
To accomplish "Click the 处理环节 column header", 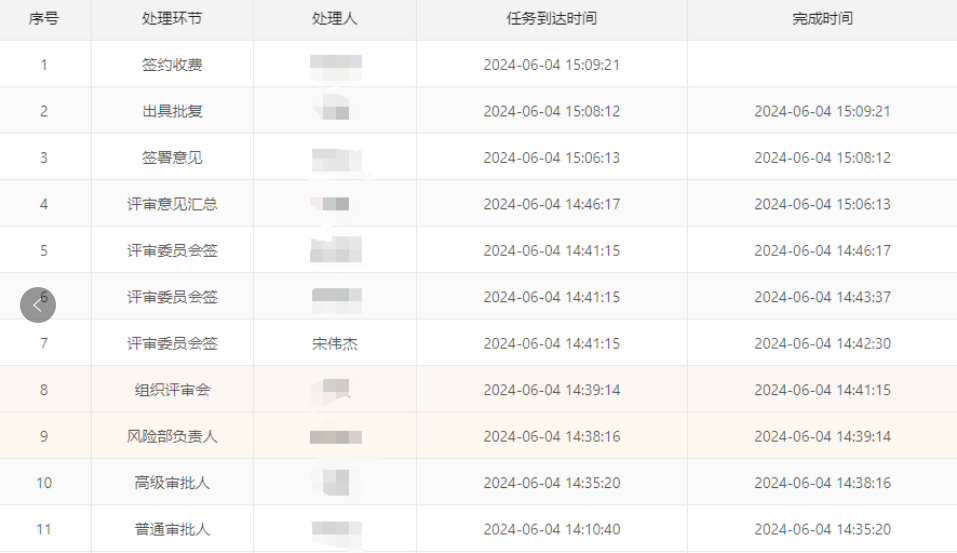I will click(172, 19).
